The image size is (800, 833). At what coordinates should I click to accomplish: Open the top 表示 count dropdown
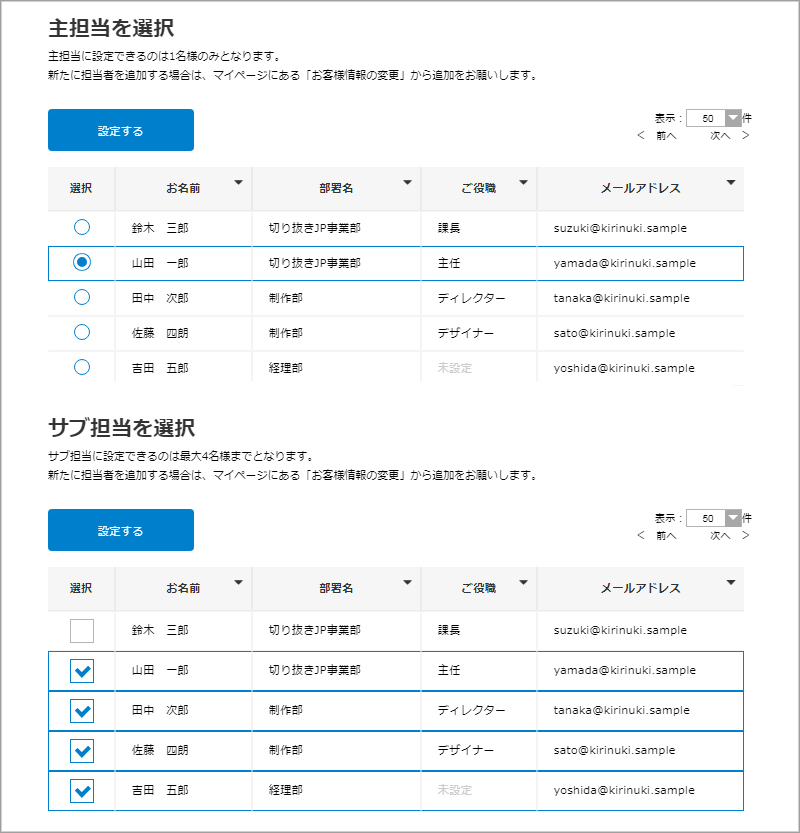[733, 118]
